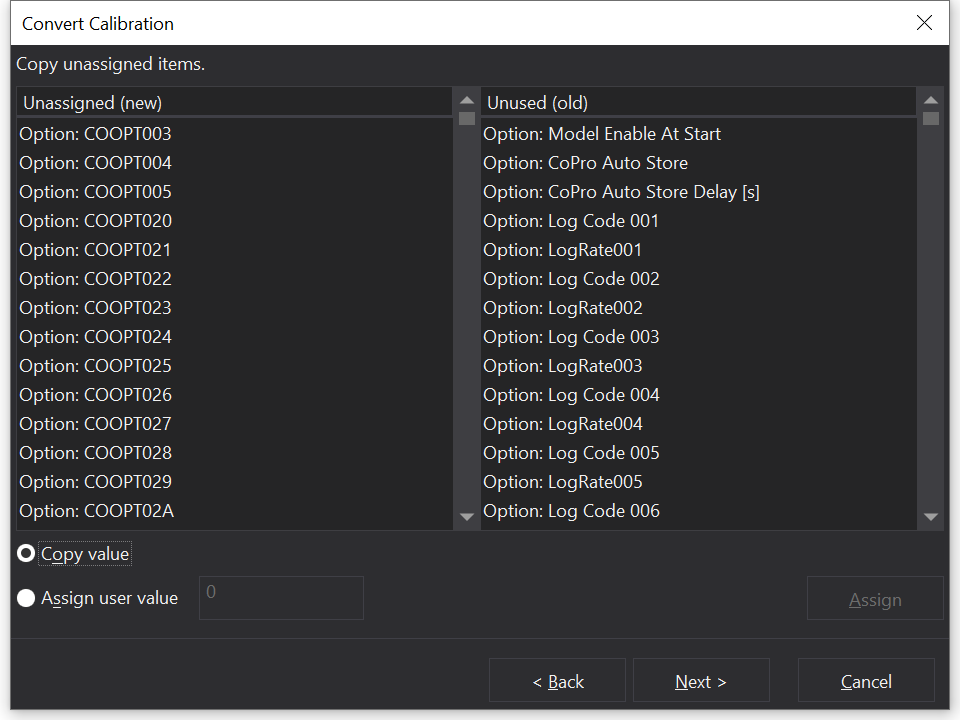This screenshot has height=720, width=960.
Task: Select the Assign user value radio button
Action: (x=27, y=599)
